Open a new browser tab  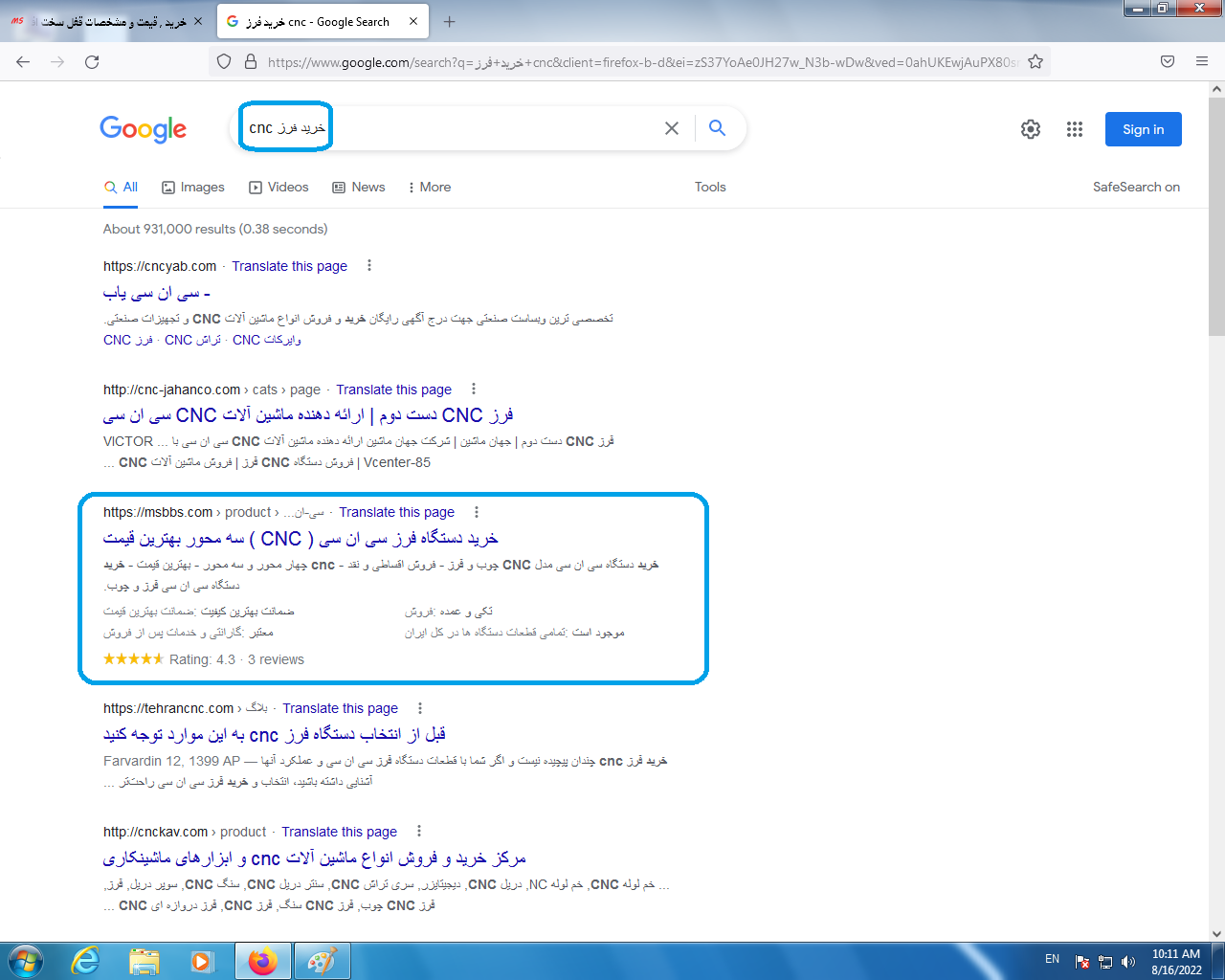coord(450,21)
